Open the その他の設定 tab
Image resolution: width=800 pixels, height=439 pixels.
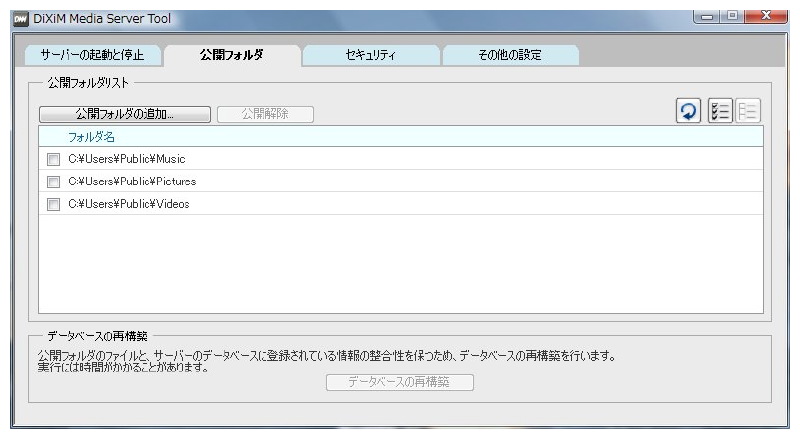point(510,55)
